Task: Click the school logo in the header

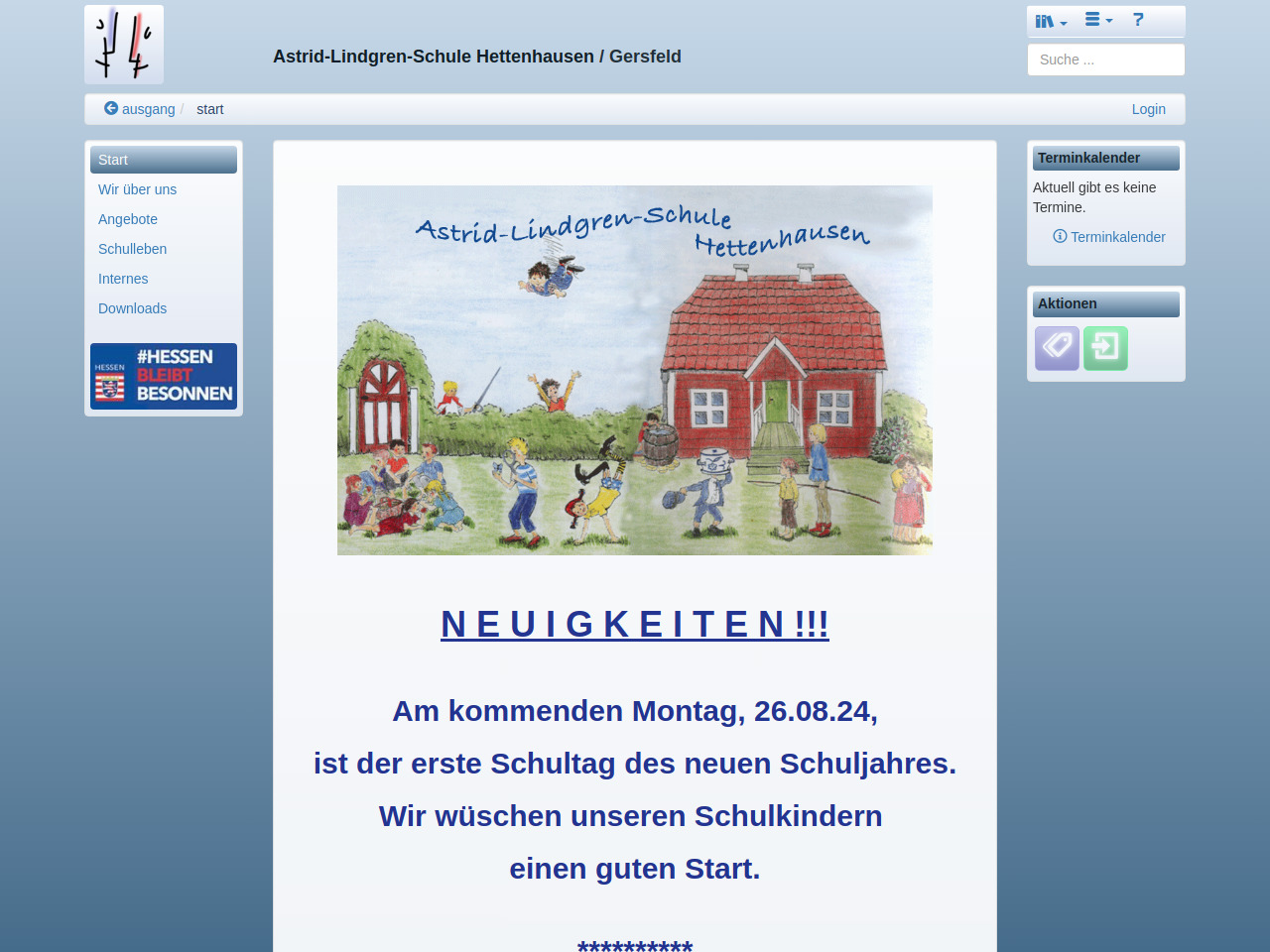Action: [124, 45]
